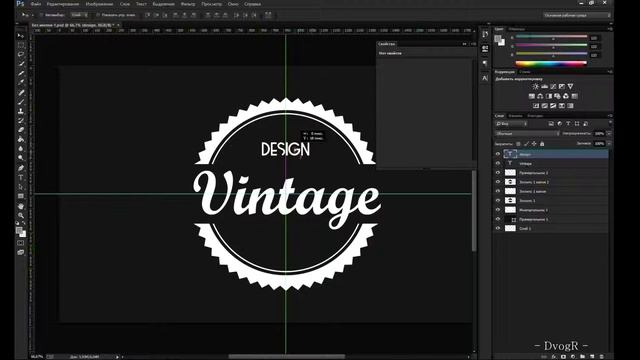Open the Файл menu

[x=36, y=4]
